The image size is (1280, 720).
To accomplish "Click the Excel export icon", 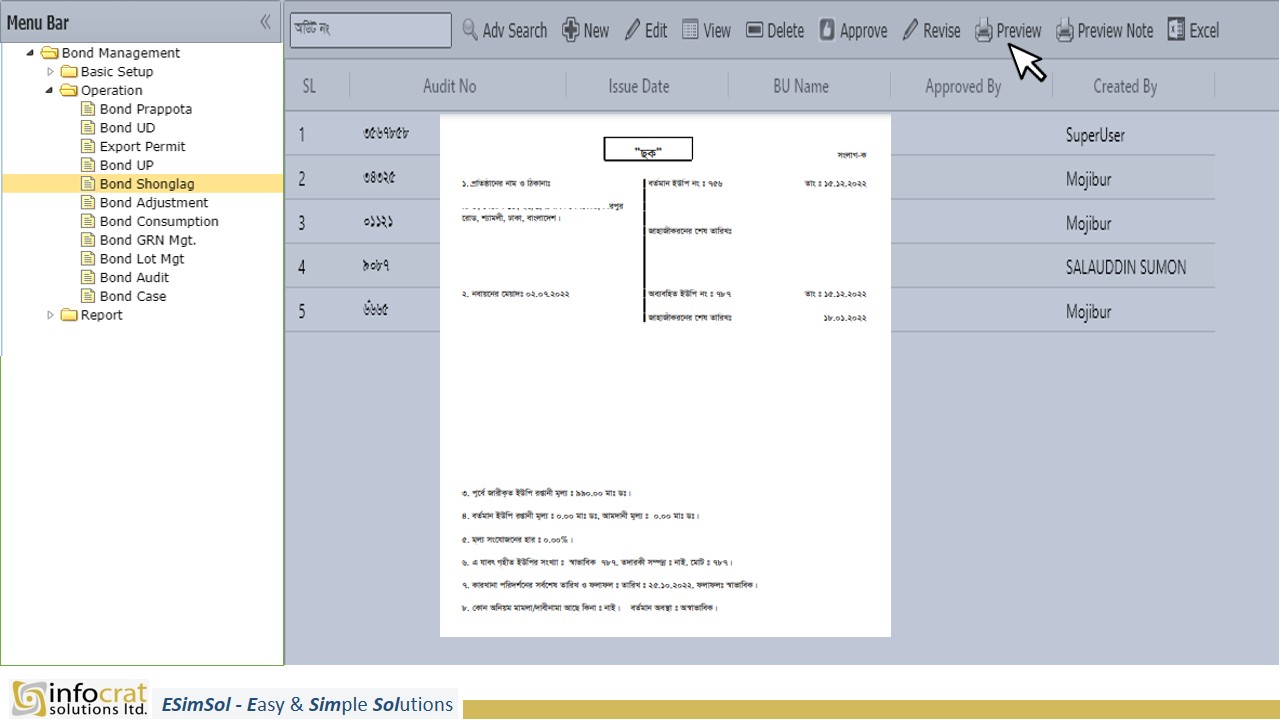I will coord(1176,30).
